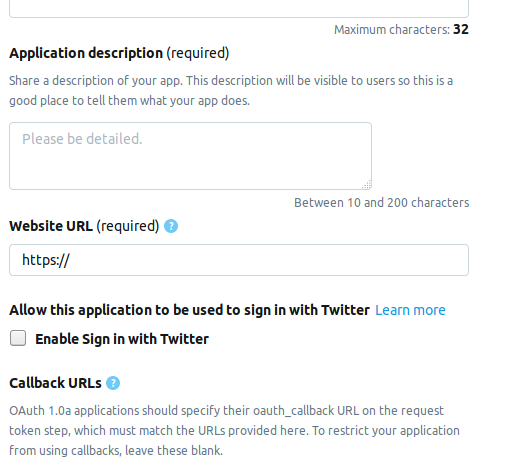Open the Learn more link

410,310
